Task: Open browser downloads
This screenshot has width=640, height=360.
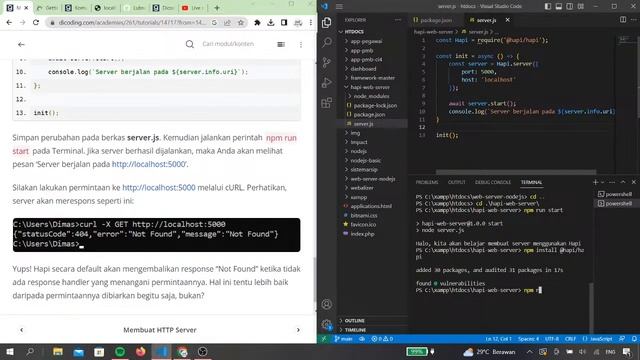Action: [271, 22]
